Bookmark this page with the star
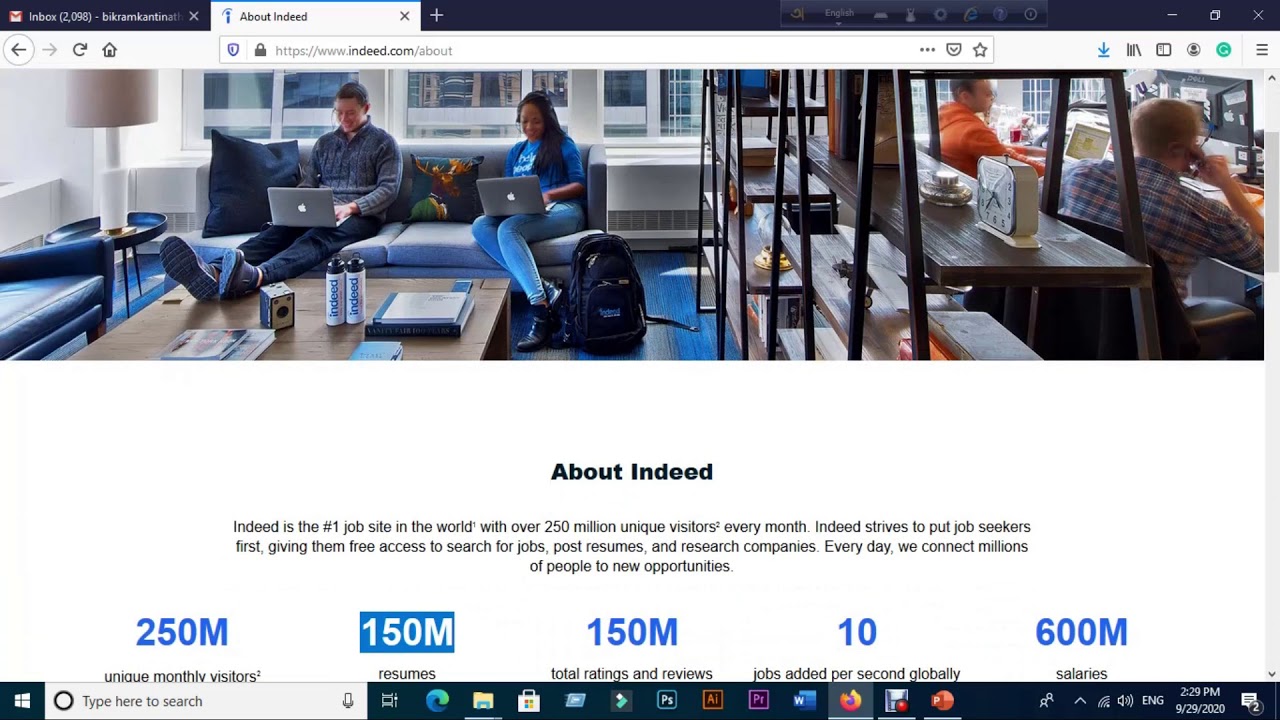The image size is (1280, 720). (x=980, y=50)
